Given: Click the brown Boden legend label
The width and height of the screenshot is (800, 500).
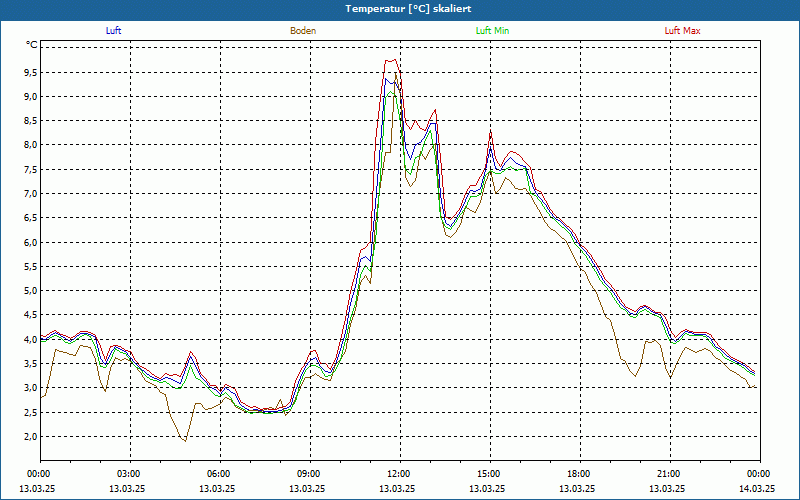Looking at the screenshot, I should pos(303,31).
